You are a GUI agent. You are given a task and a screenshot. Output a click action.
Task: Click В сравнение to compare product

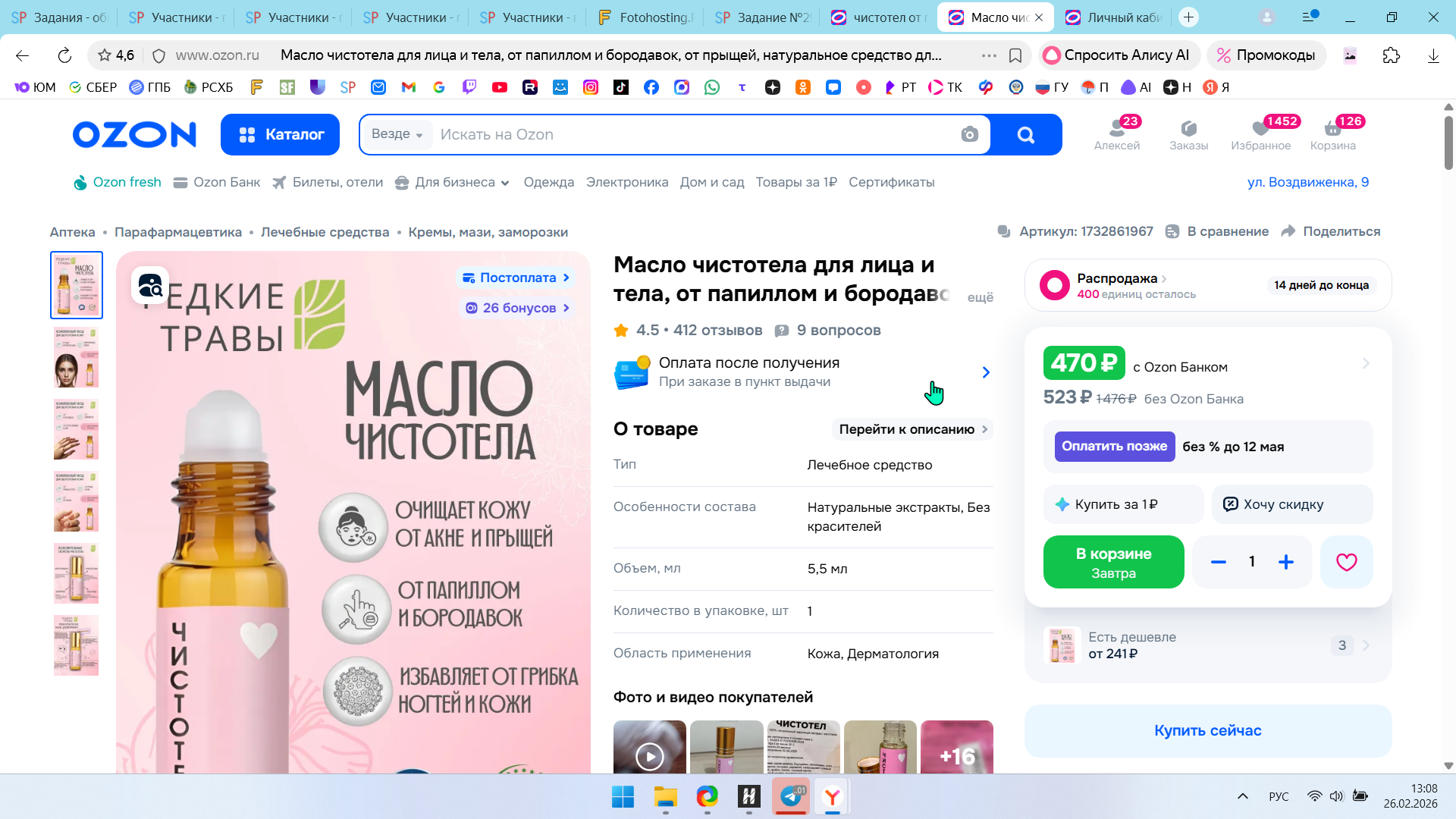[x=1217, y=231]
